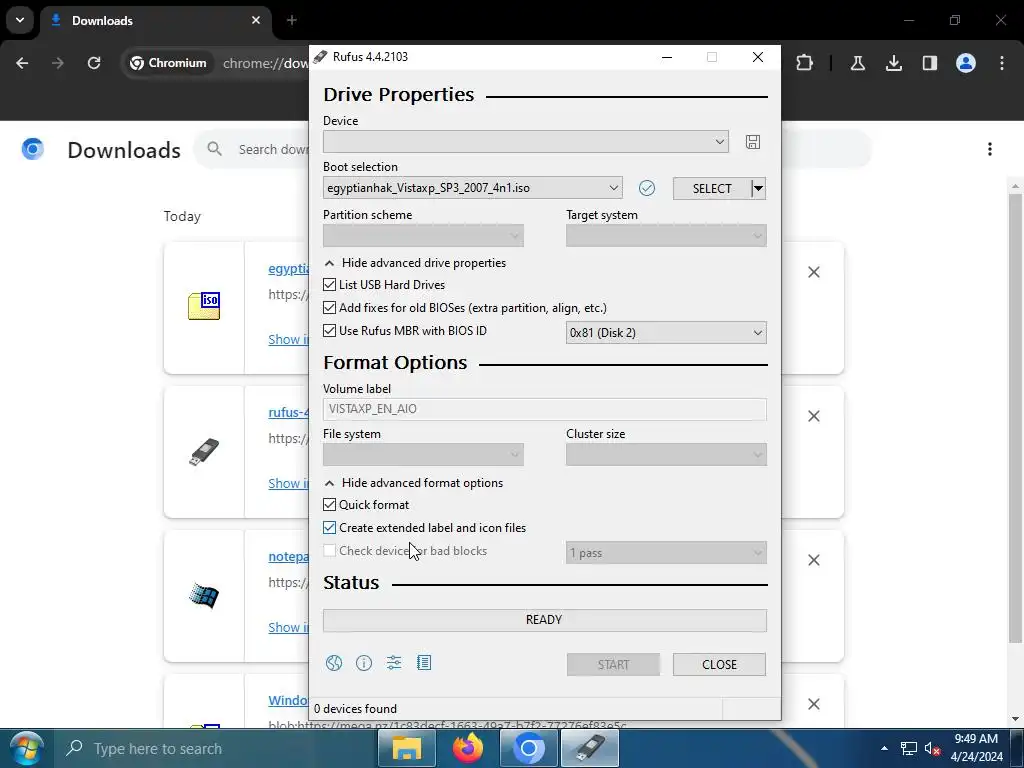Show egyptianhak ISO in folder
This screenshot has height=768, width=1024.
point(288,339)
